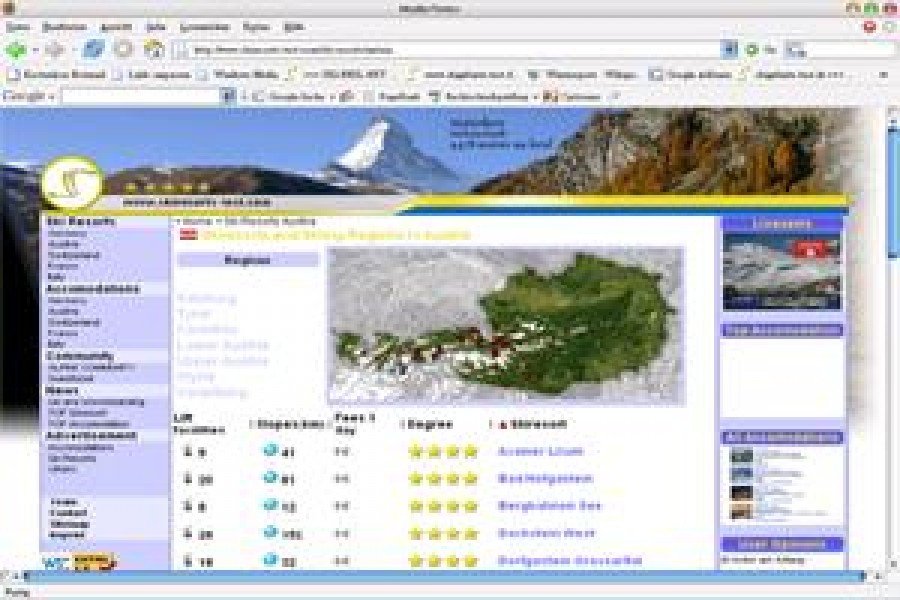Open the Datei menu
900x600 pixels.
point(18,27)
